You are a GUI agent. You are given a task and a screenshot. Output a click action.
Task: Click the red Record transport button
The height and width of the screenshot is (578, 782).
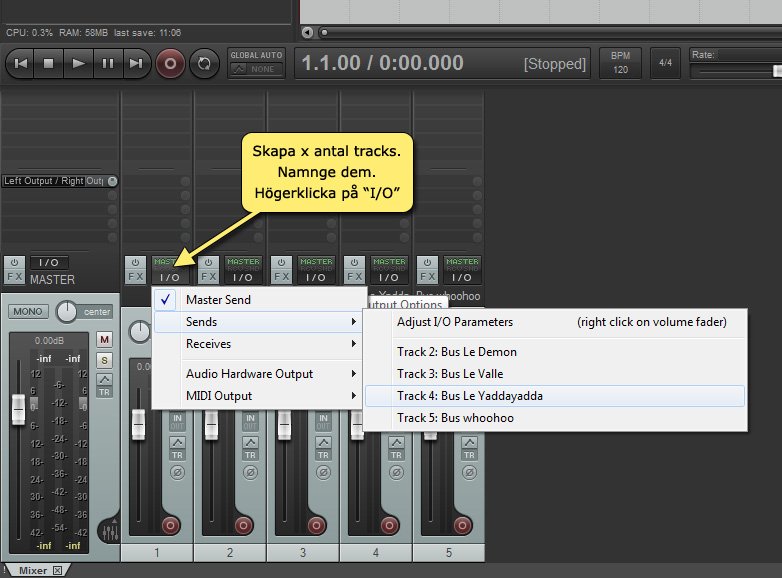[x=170, y=64]
